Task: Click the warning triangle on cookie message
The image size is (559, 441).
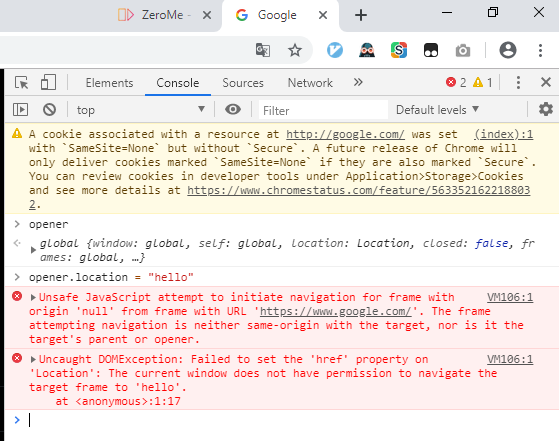Action: coord(17,134)
